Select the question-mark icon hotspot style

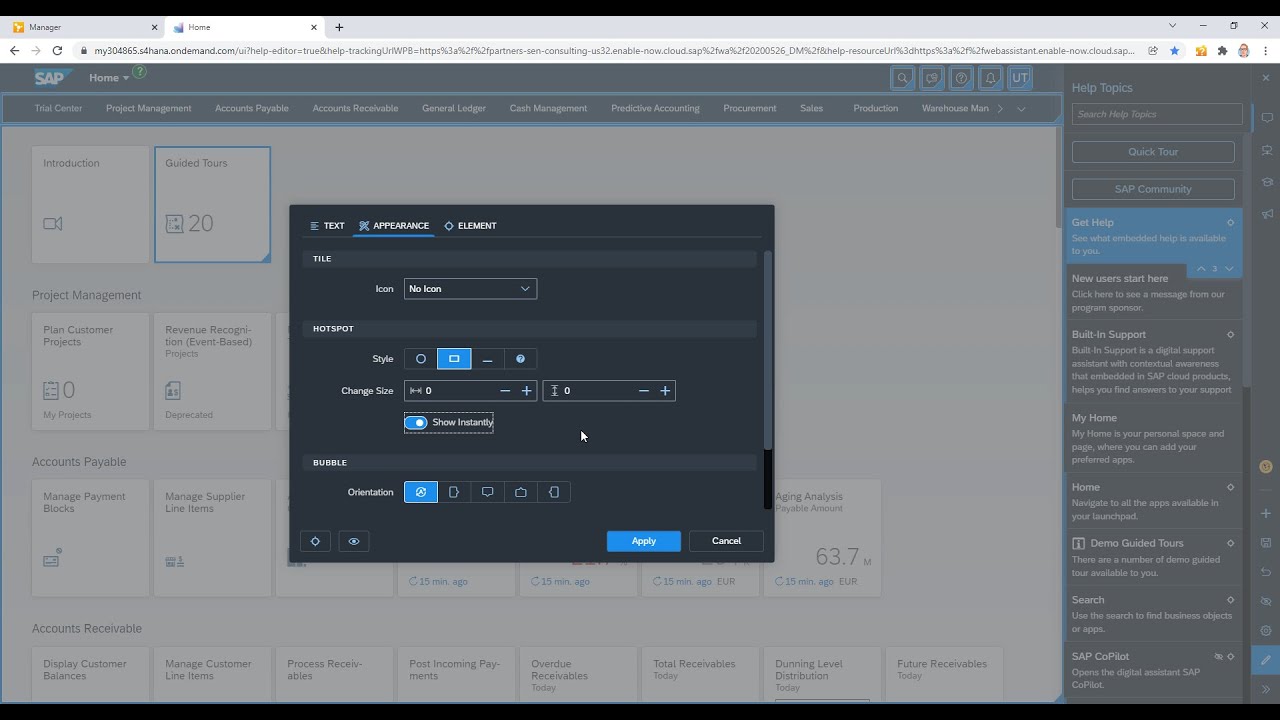click(520, 359)
